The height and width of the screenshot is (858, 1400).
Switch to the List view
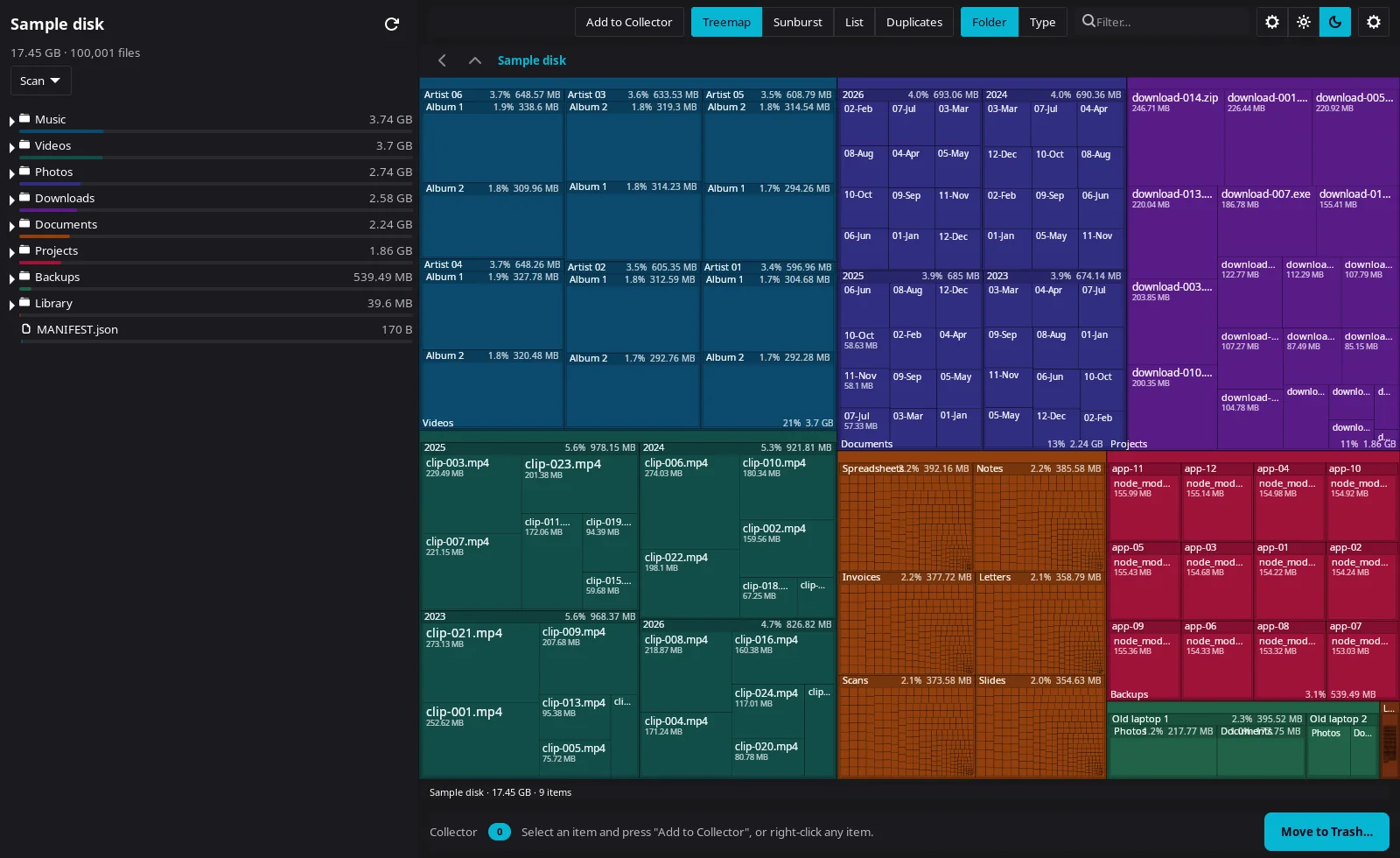(x=854, y=22)
